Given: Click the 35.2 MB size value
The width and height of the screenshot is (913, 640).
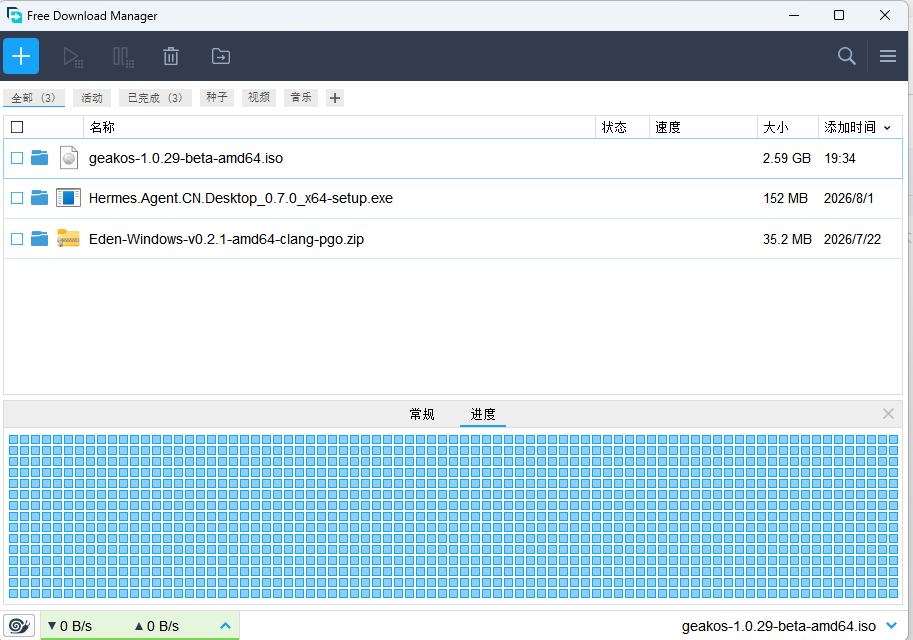Looking at the screenshot, I should 787,239.
